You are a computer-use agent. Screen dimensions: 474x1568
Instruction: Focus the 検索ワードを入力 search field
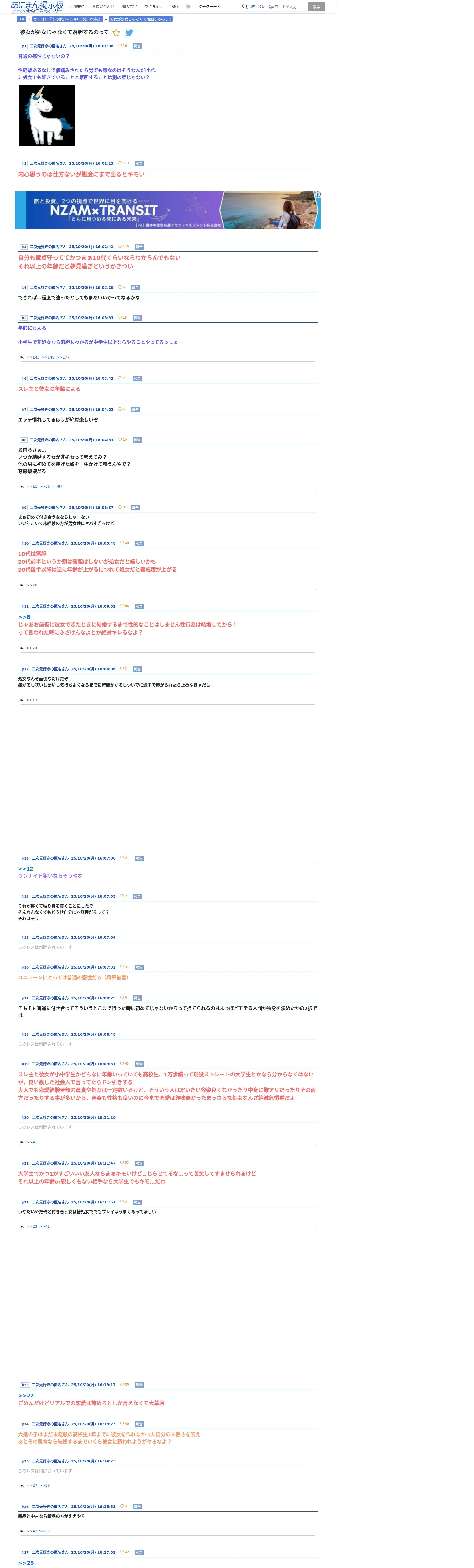(286, 7)
